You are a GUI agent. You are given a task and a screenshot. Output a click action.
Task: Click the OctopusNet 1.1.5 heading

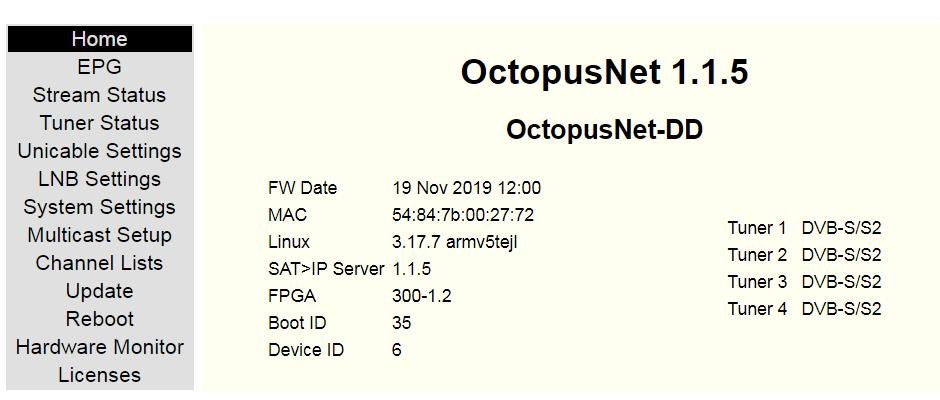tap(604, 72)
